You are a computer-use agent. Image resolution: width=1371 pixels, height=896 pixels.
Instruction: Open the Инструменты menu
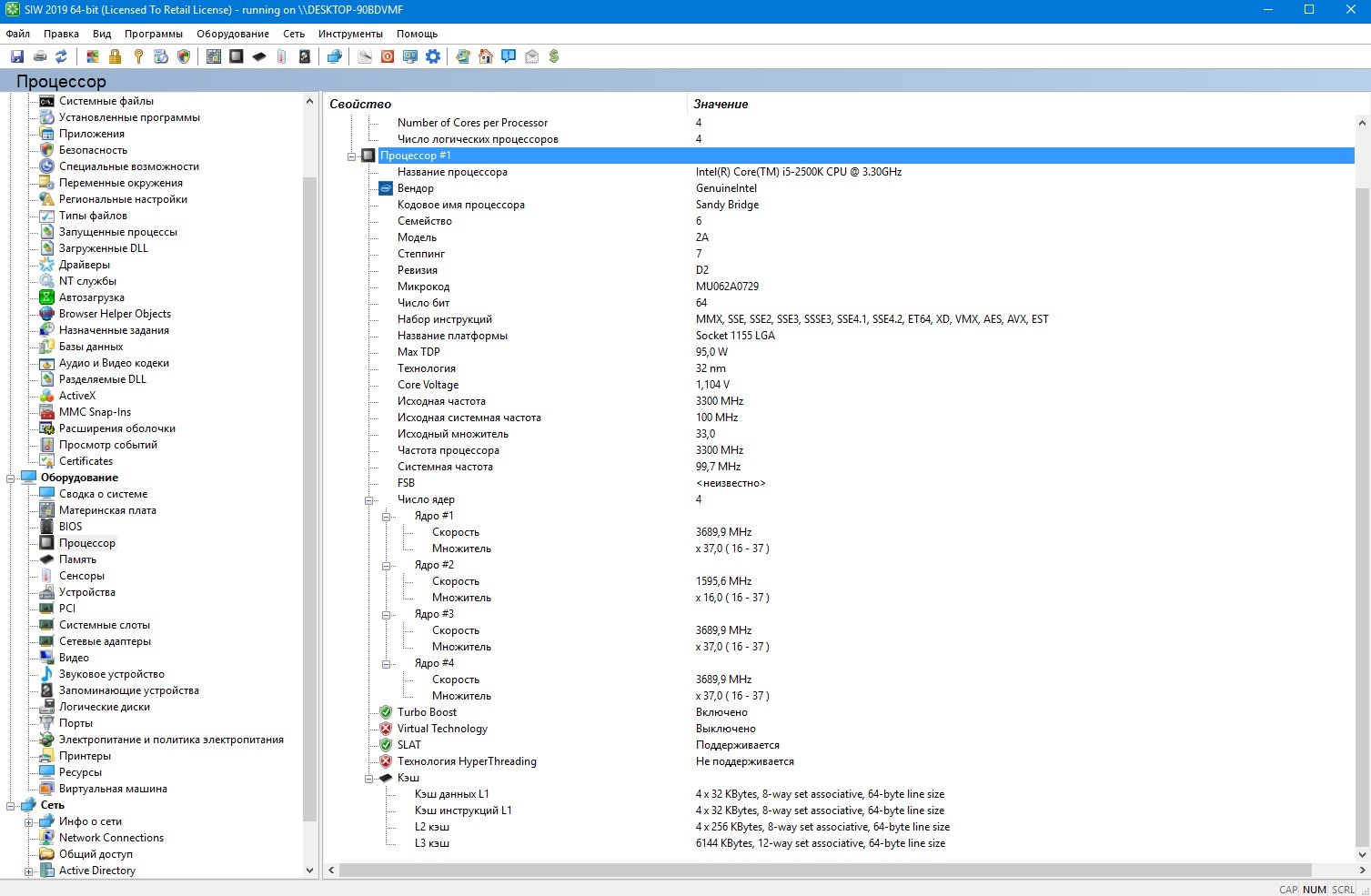350,34
